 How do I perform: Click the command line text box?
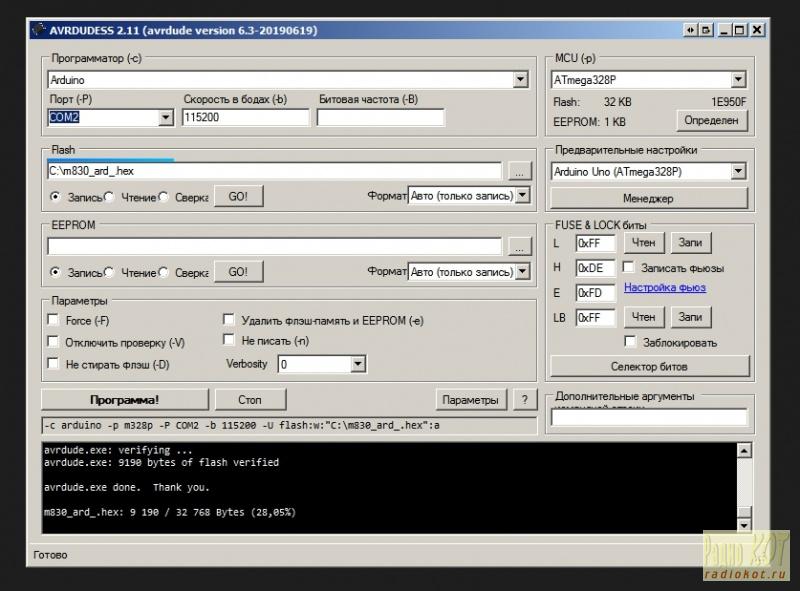pyautogui.click(x=289, y=426)
